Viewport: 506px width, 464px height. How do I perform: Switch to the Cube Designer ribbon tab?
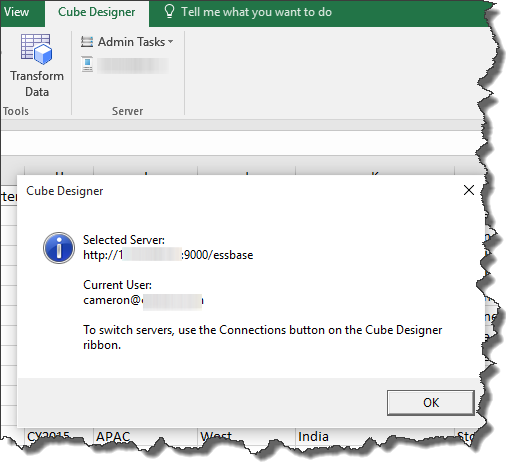(97, 12)
